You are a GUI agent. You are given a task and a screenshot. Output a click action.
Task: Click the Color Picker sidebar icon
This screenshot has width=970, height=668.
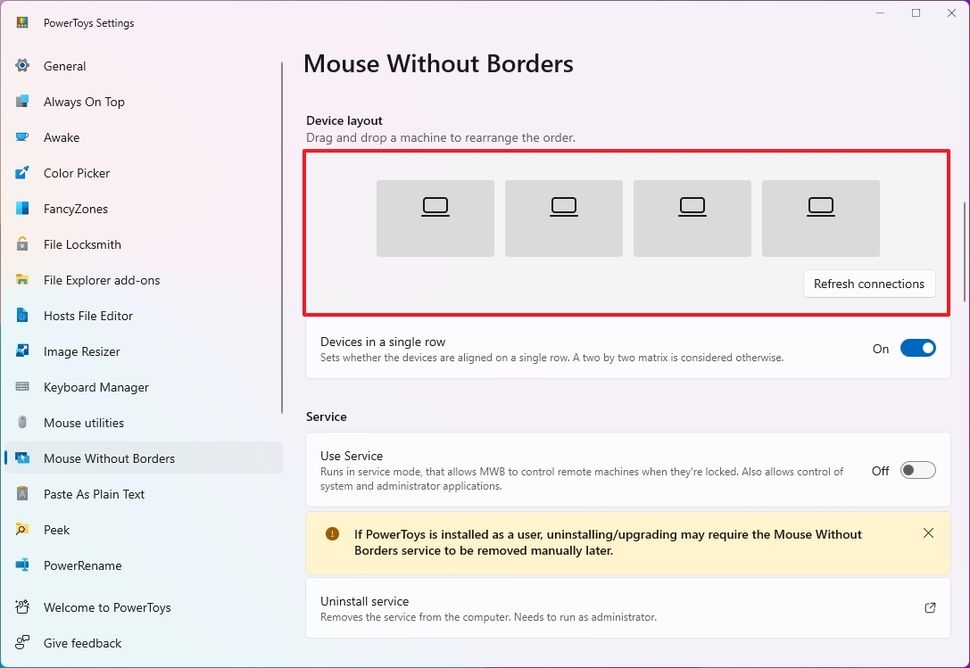tap(23, 173)
